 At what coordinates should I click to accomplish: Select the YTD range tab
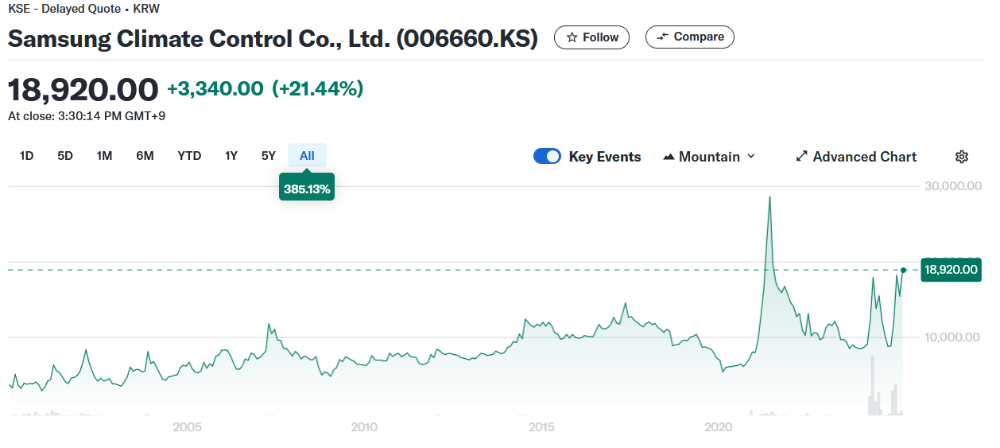click(x=189, y=156)
